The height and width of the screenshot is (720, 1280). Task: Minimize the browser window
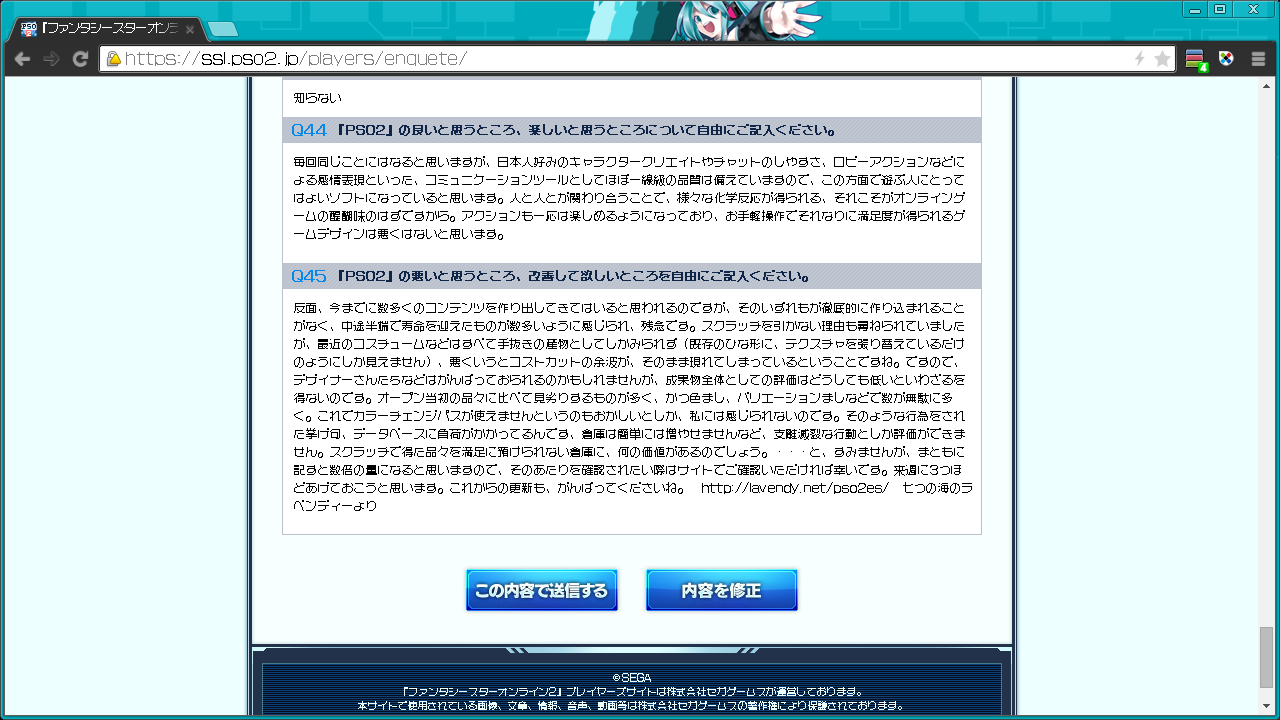[x=1194, y=8]
